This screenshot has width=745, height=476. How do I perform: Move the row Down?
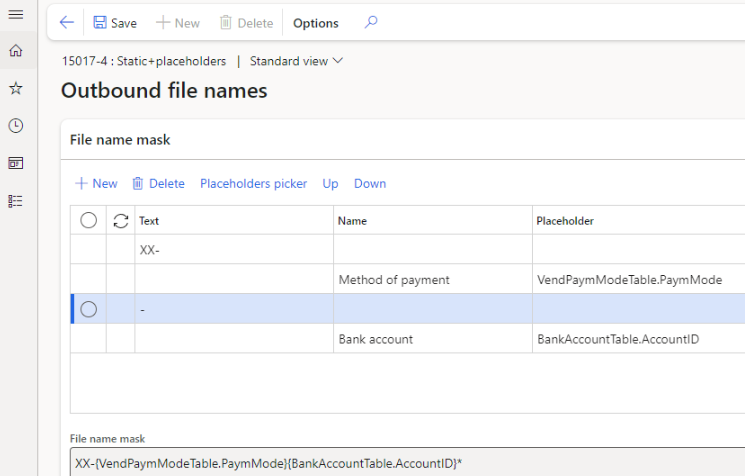coord(369,183)
